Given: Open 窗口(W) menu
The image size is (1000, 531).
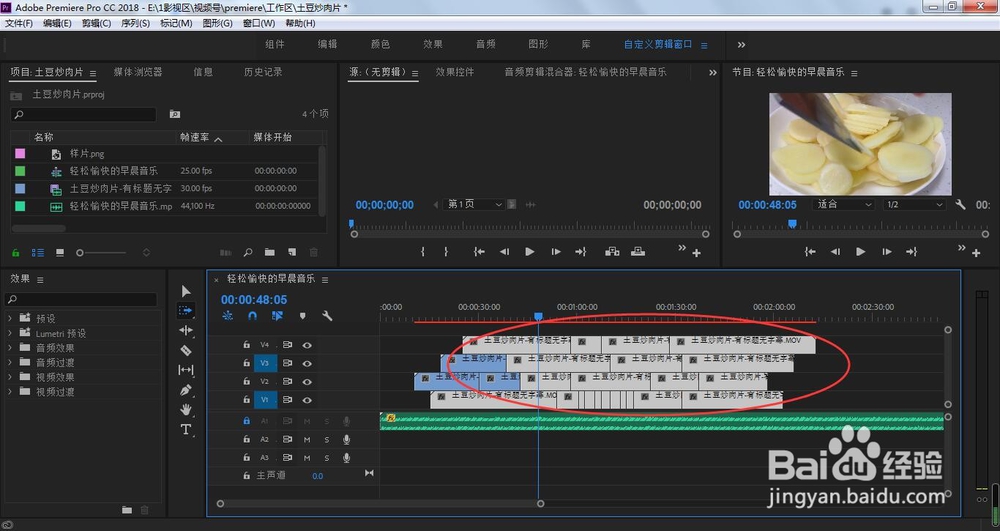Looking at the screenshot, I should (259, 23).
